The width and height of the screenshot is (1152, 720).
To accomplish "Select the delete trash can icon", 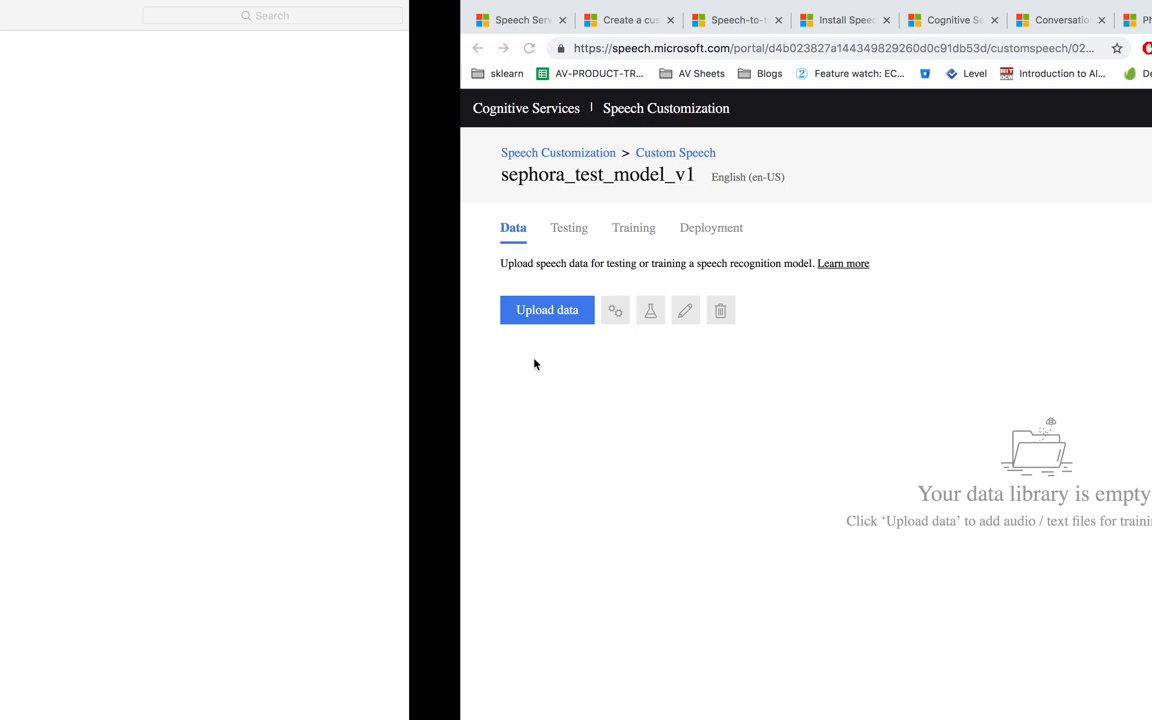I will [x=721, y=310].
